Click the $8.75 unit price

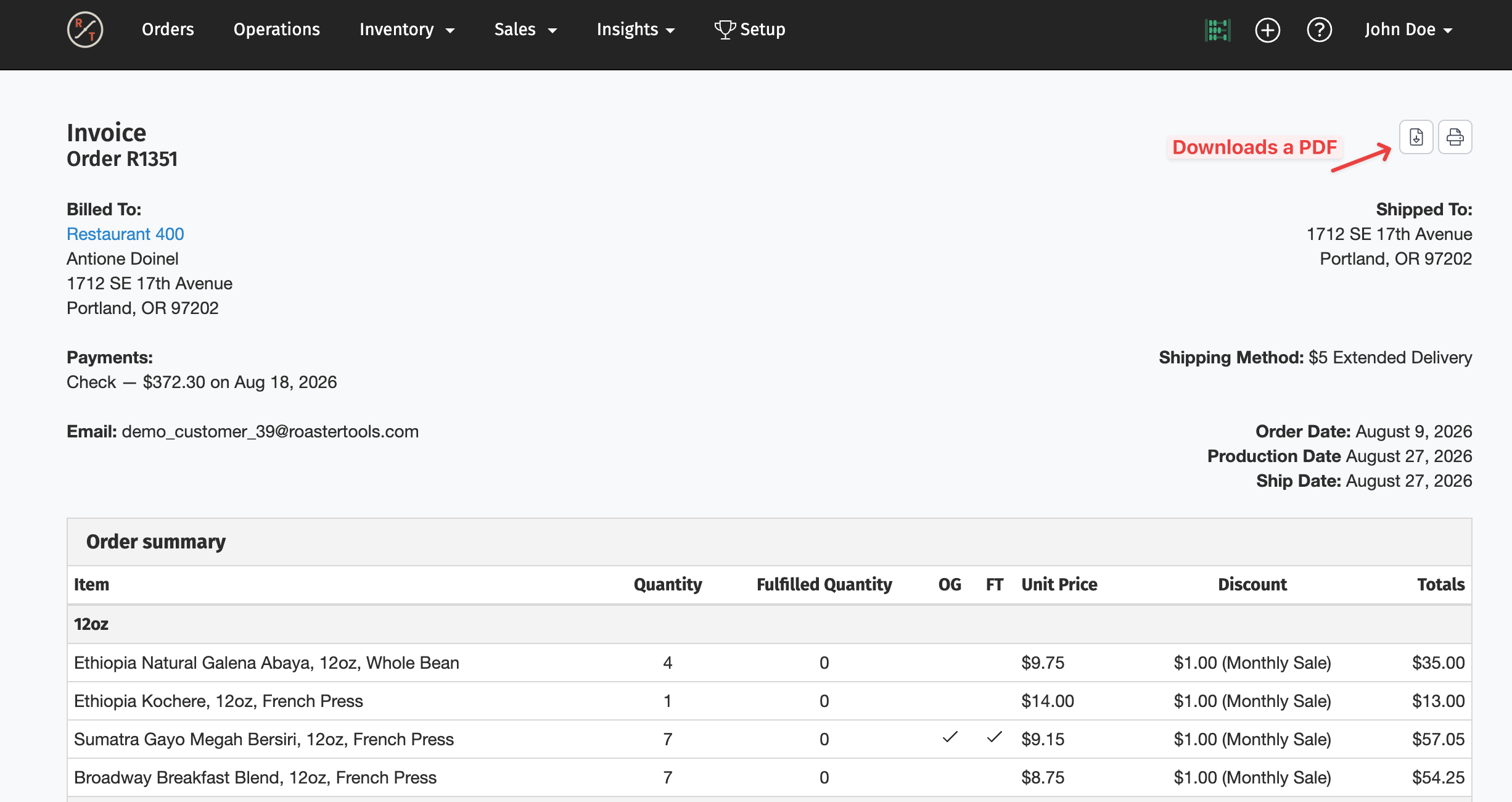click(x=1043, y=778)
